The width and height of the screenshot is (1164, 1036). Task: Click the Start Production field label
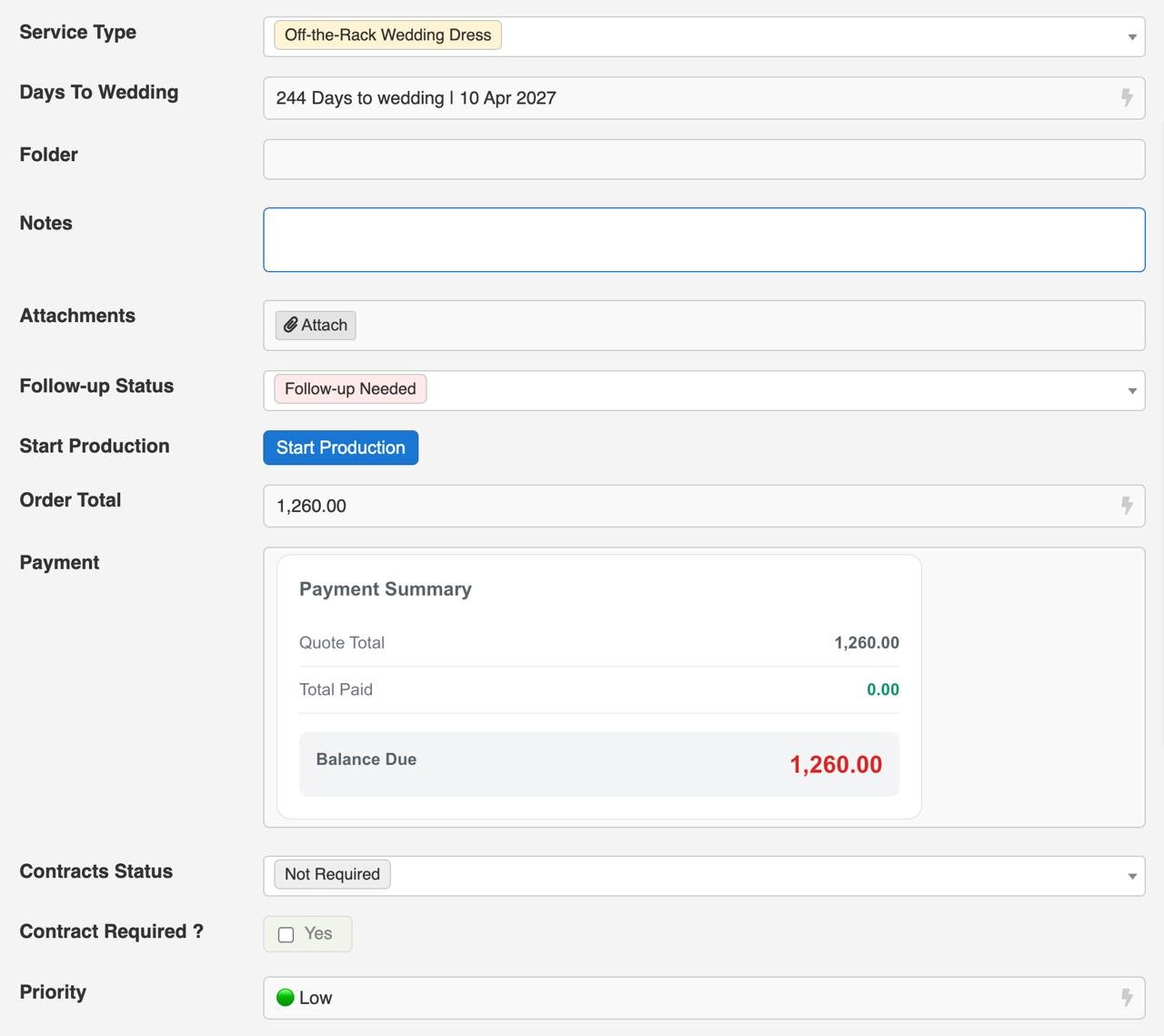tap(95, 446)
